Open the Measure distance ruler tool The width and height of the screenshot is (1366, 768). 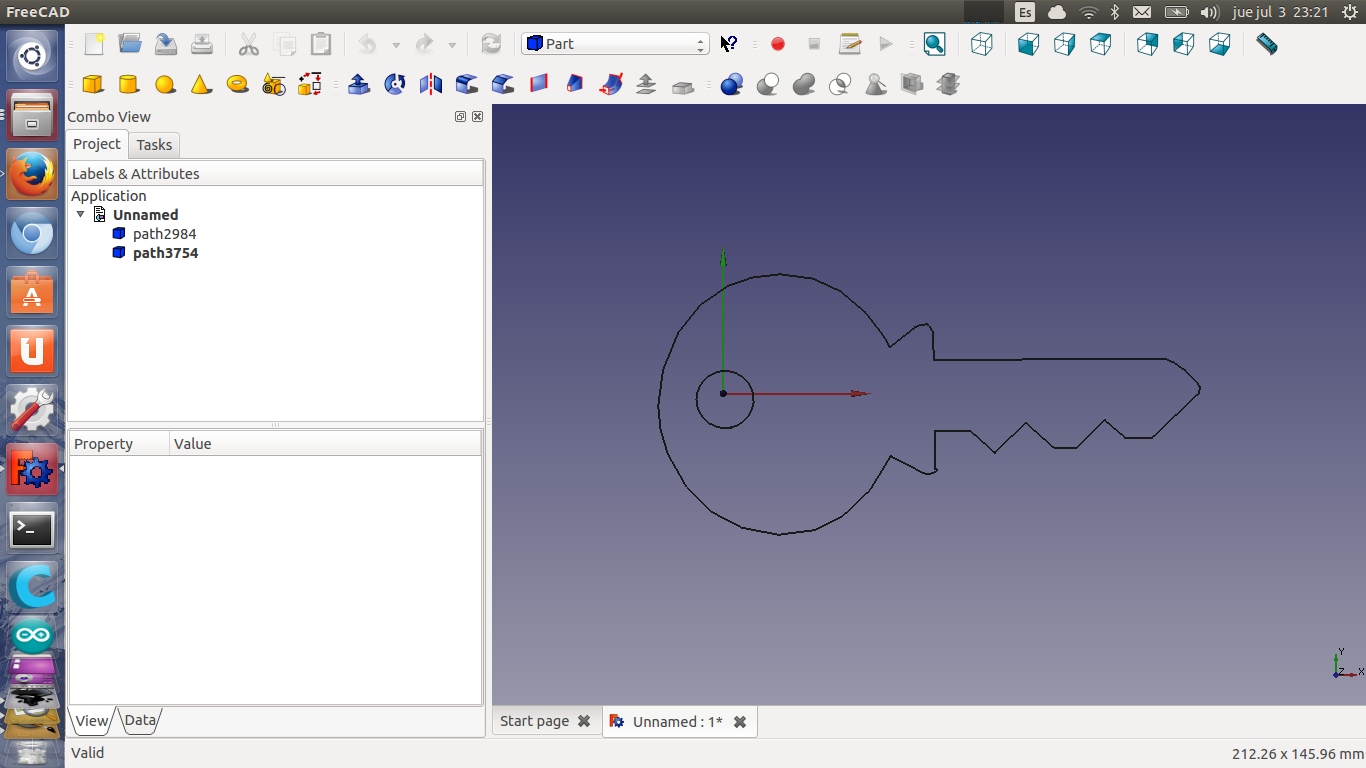point(1266,44)
